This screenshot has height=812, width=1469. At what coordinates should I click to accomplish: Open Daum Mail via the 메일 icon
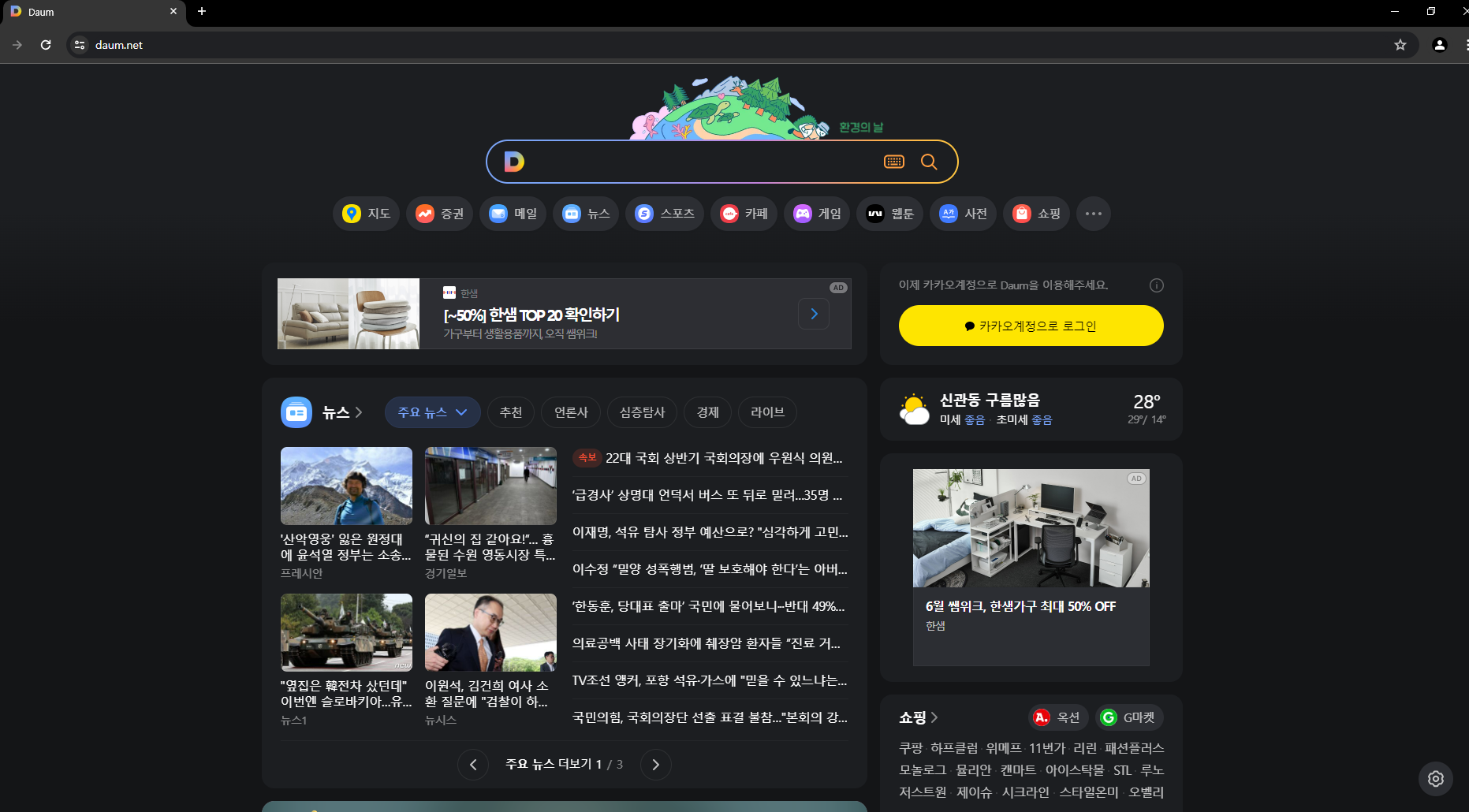[513, 214]
